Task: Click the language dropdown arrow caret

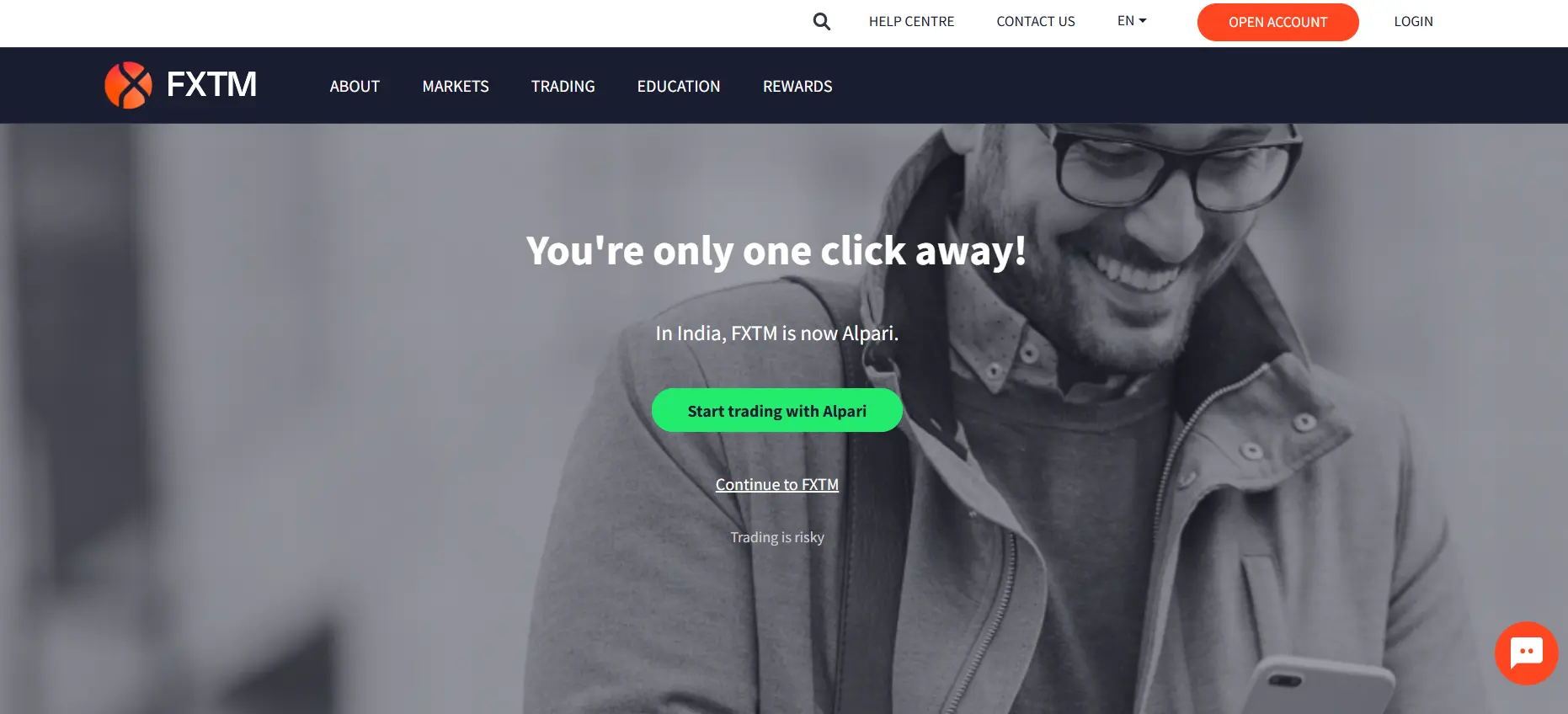Action: click(x=1143, y=21)
